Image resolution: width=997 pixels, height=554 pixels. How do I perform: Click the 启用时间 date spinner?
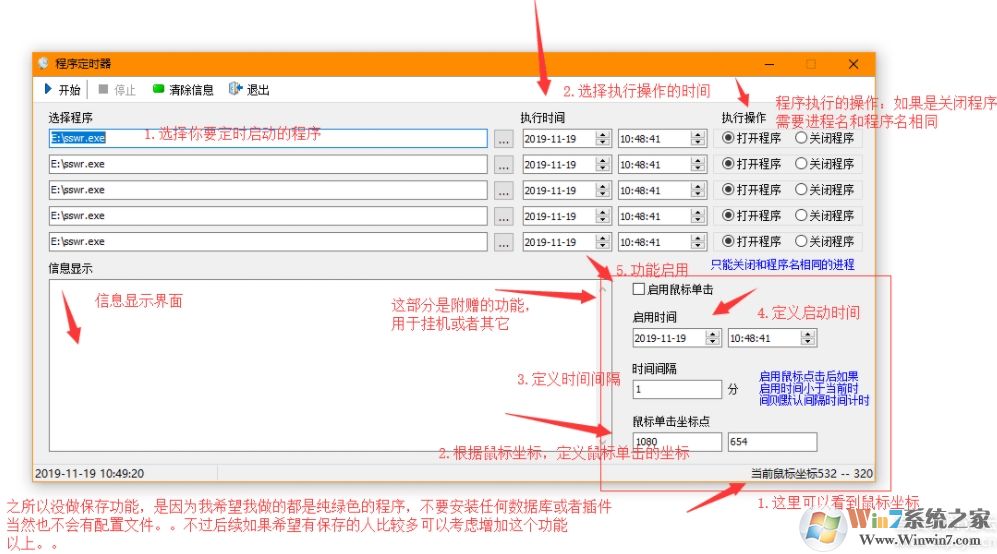tap(713, 338)
